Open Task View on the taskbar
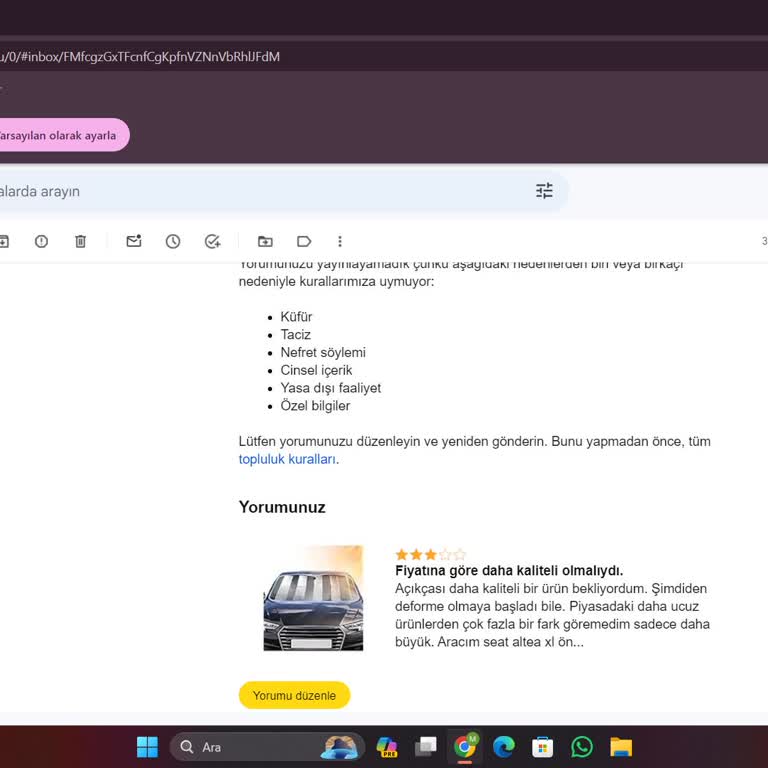The height and width of the screenshot is (768, 768). 426,747
